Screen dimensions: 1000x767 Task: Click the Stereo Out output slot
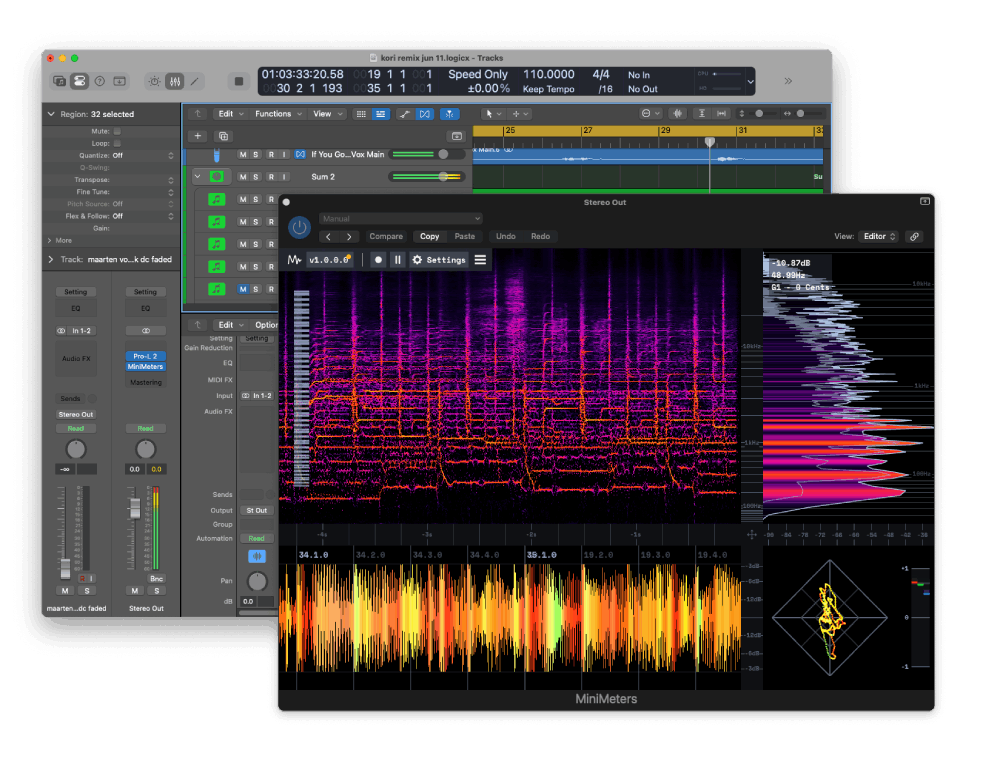pyautogui.click(x=76, y=414)
